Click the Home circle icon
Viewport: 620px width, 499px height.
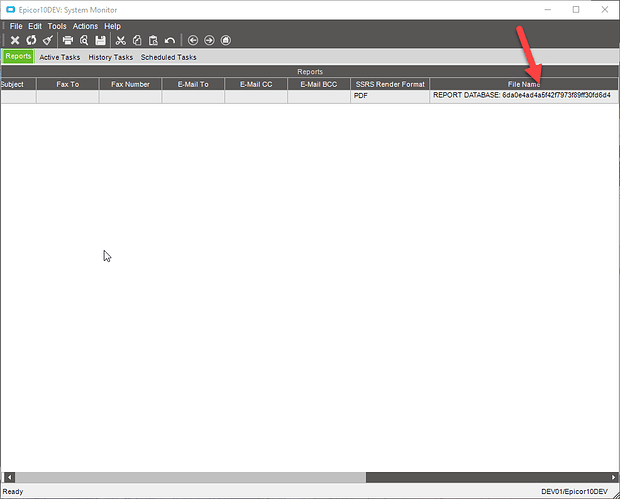point(226,40)
